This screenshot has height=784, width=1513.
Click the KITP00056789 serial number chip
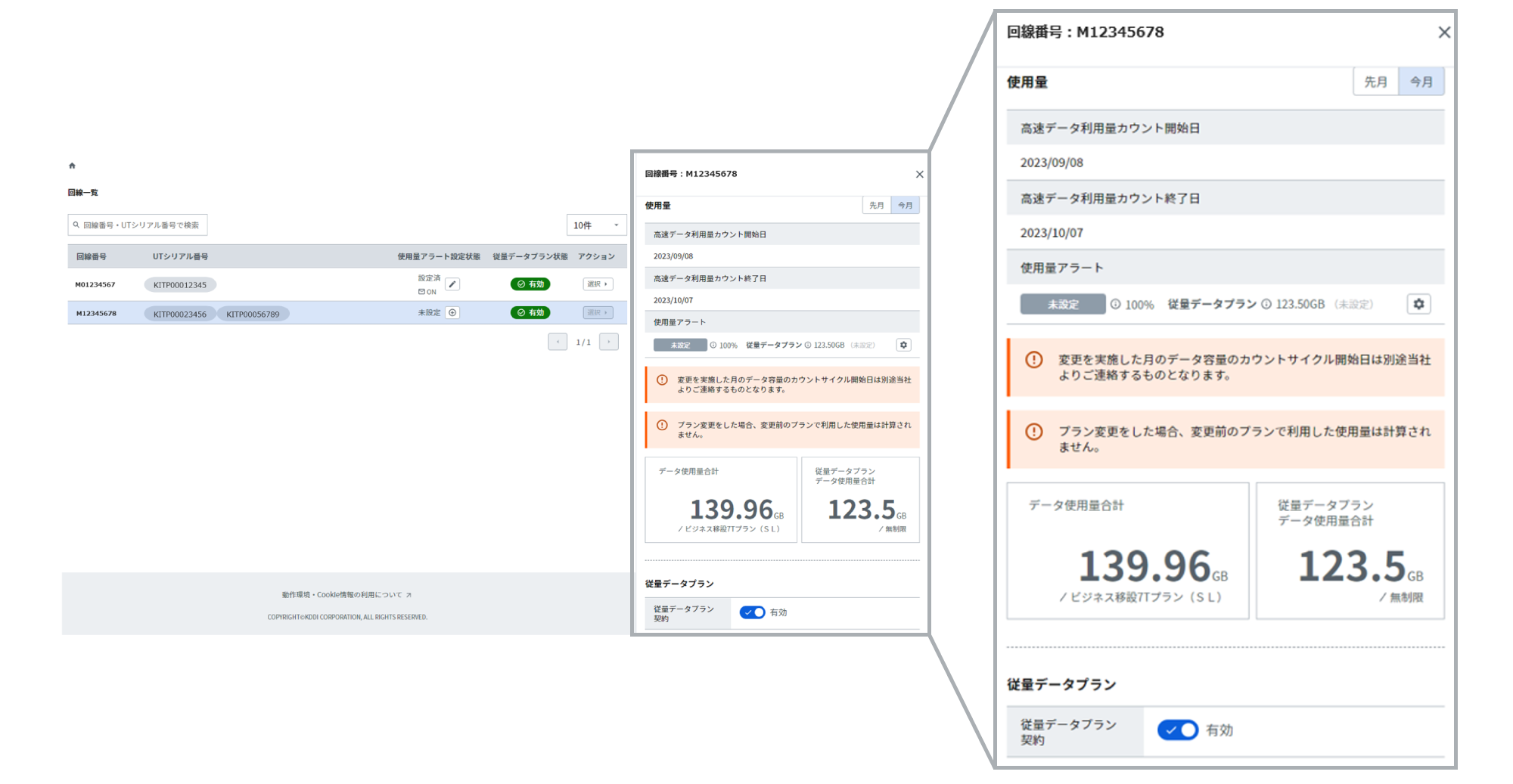tap(253, 314)
